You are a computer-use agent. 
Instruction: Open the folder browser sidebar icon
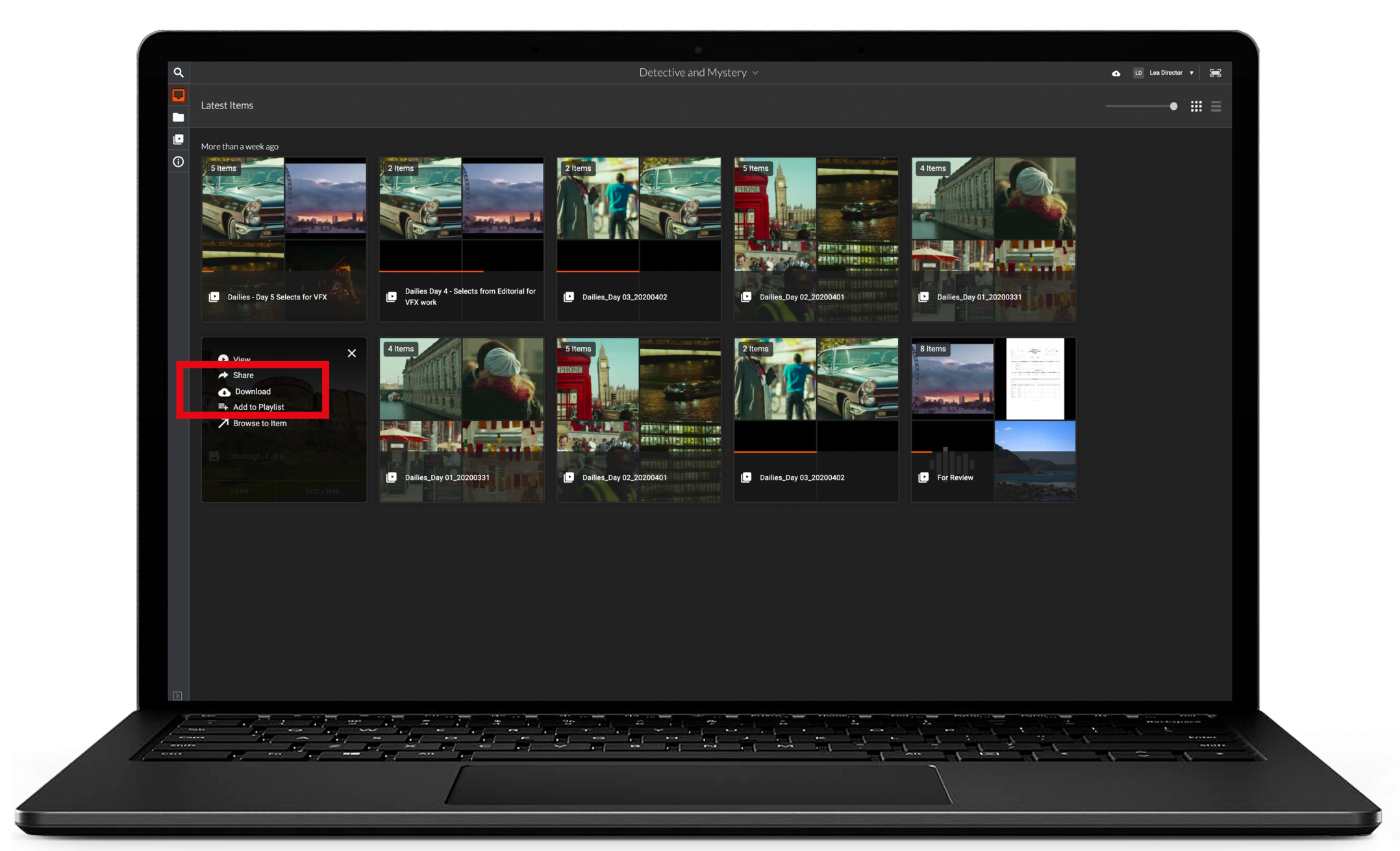tap(179, 118)
